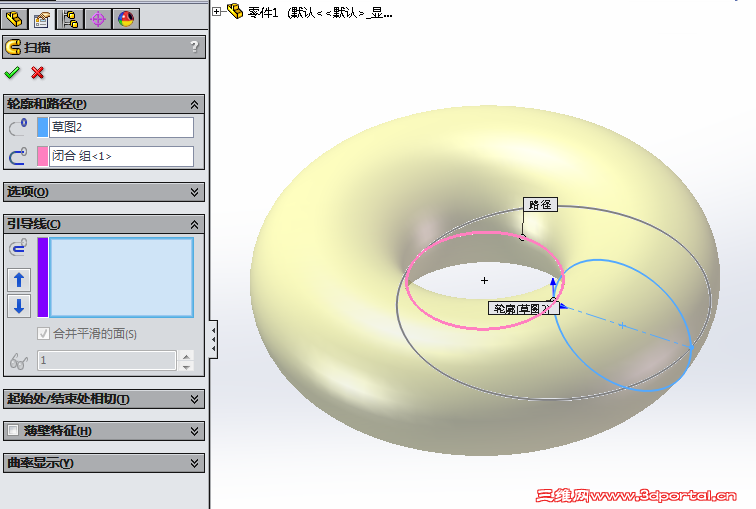Collapse the 轮廓和路径(P) section
The width and height of the screenshot is (756, 509).
(x=194, y=104)
